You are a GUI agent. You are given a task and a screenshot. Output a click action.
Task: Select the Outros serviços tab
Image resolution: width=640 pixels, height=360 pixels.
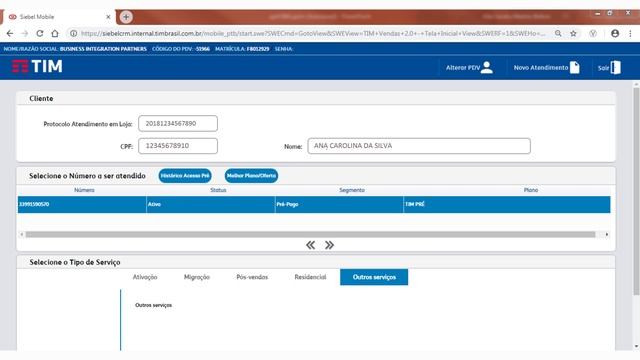click(x=374, y=277)
